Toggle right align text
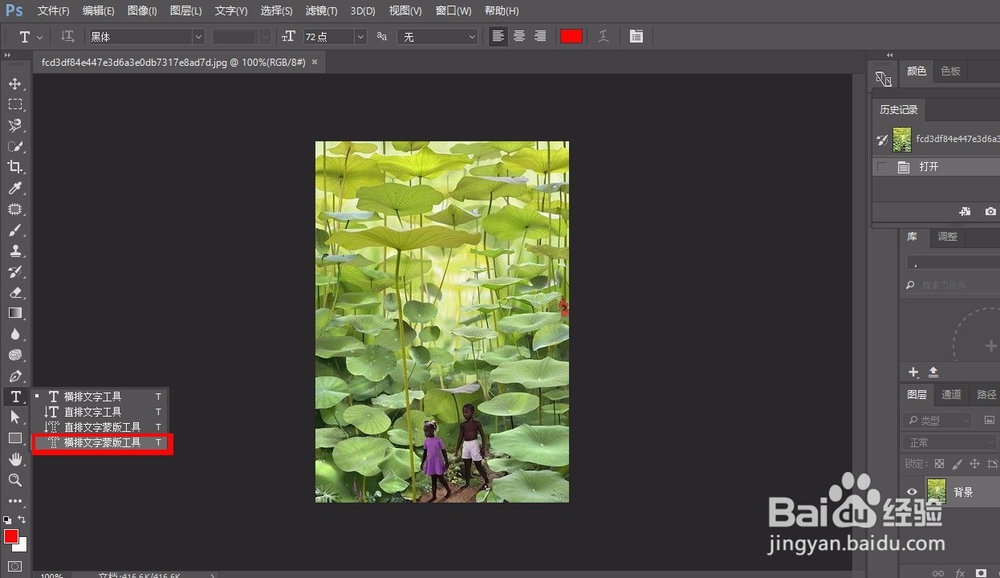1000x578 pixels. [540, 36]
